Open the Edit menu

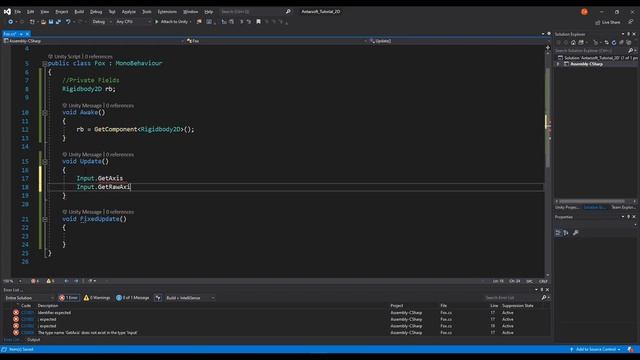tap(30, 12)
